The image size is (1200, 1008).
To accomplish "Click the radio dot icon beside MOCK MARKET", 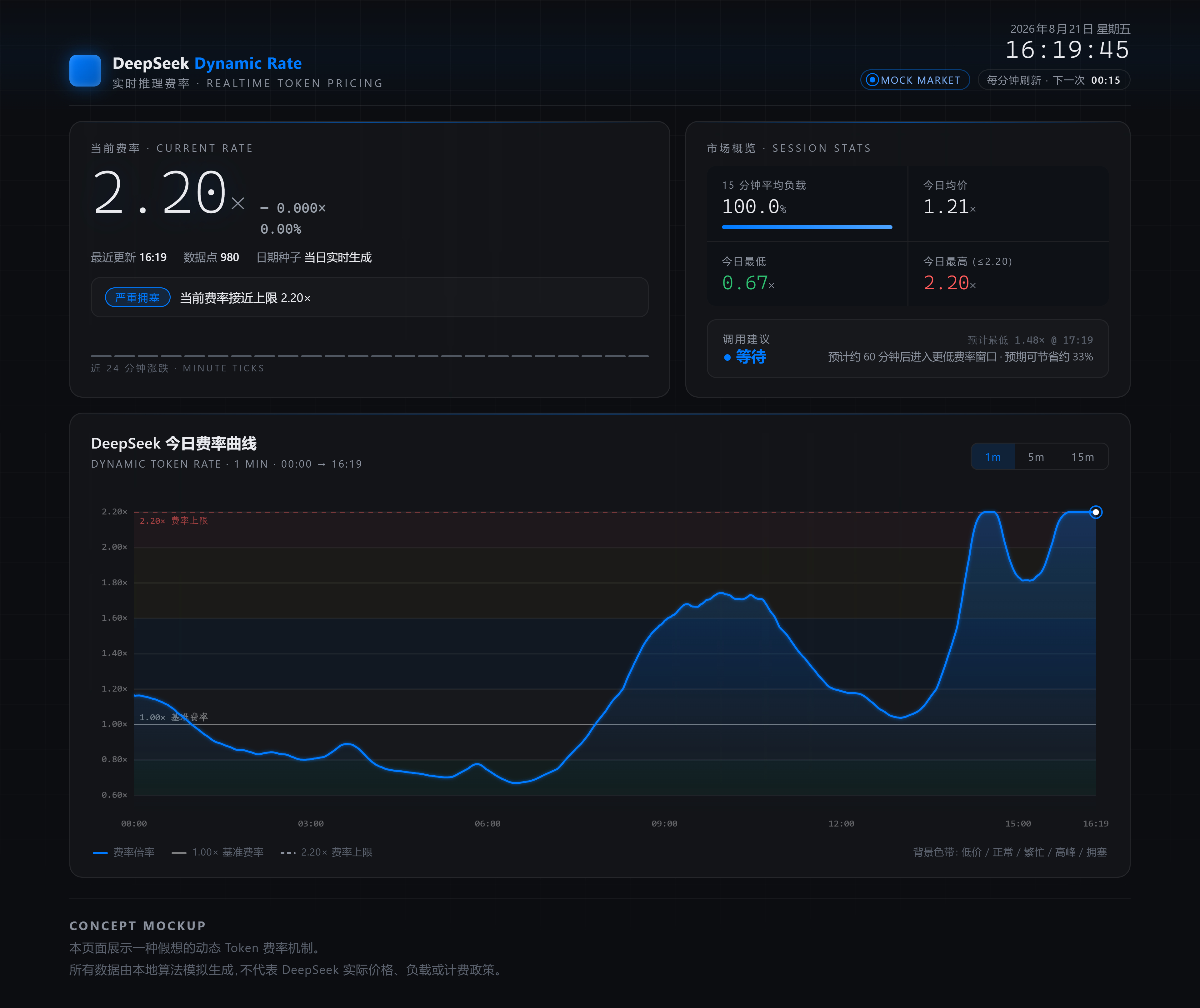I will coord(872,80).
